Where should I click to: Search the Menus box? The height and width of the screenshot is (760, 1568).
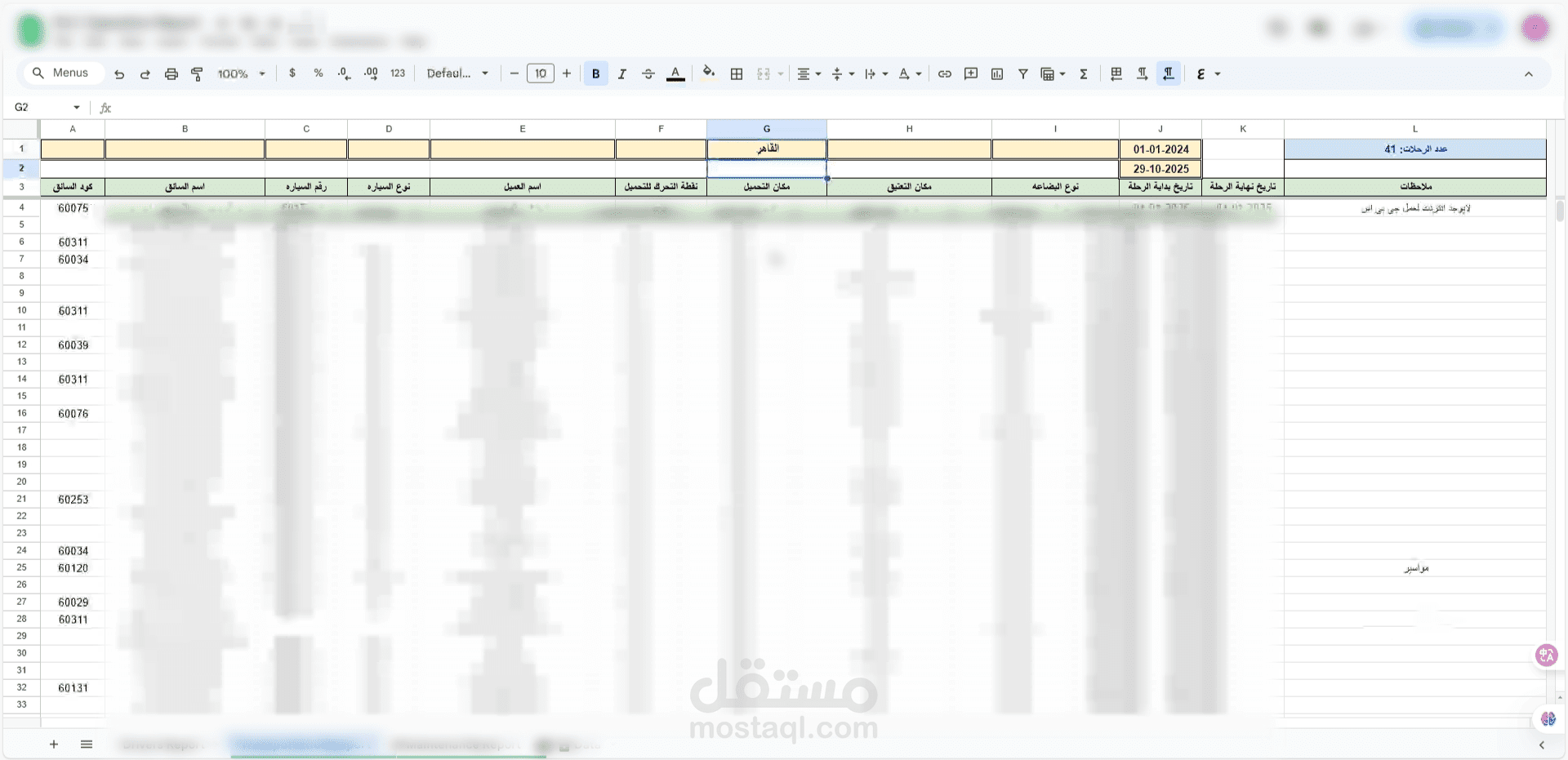tap(63, 73)
